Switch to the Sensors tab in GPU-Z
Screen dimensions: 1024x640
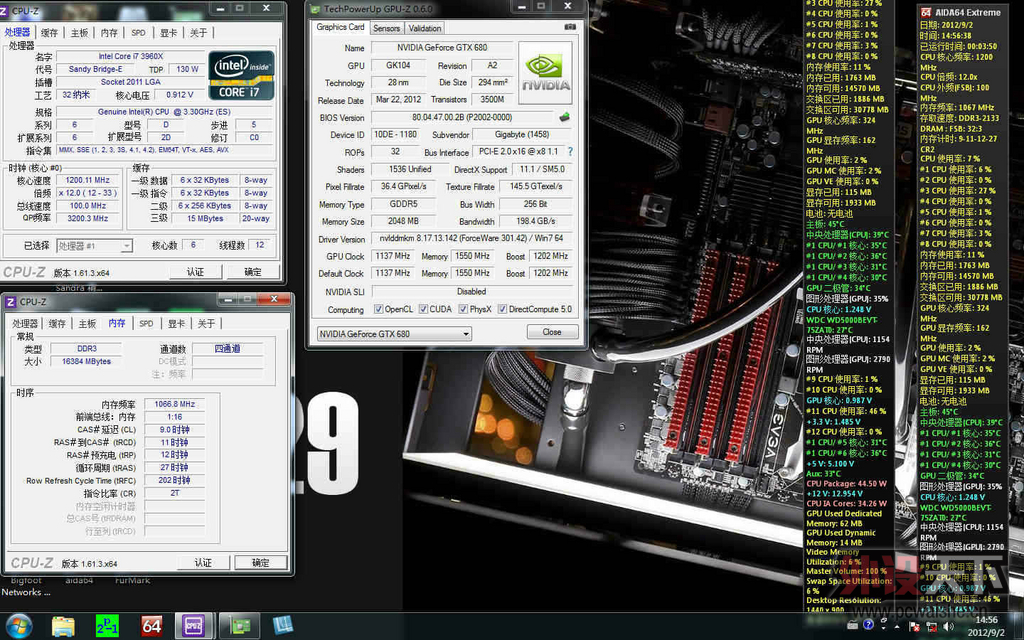tap(387, 28)
